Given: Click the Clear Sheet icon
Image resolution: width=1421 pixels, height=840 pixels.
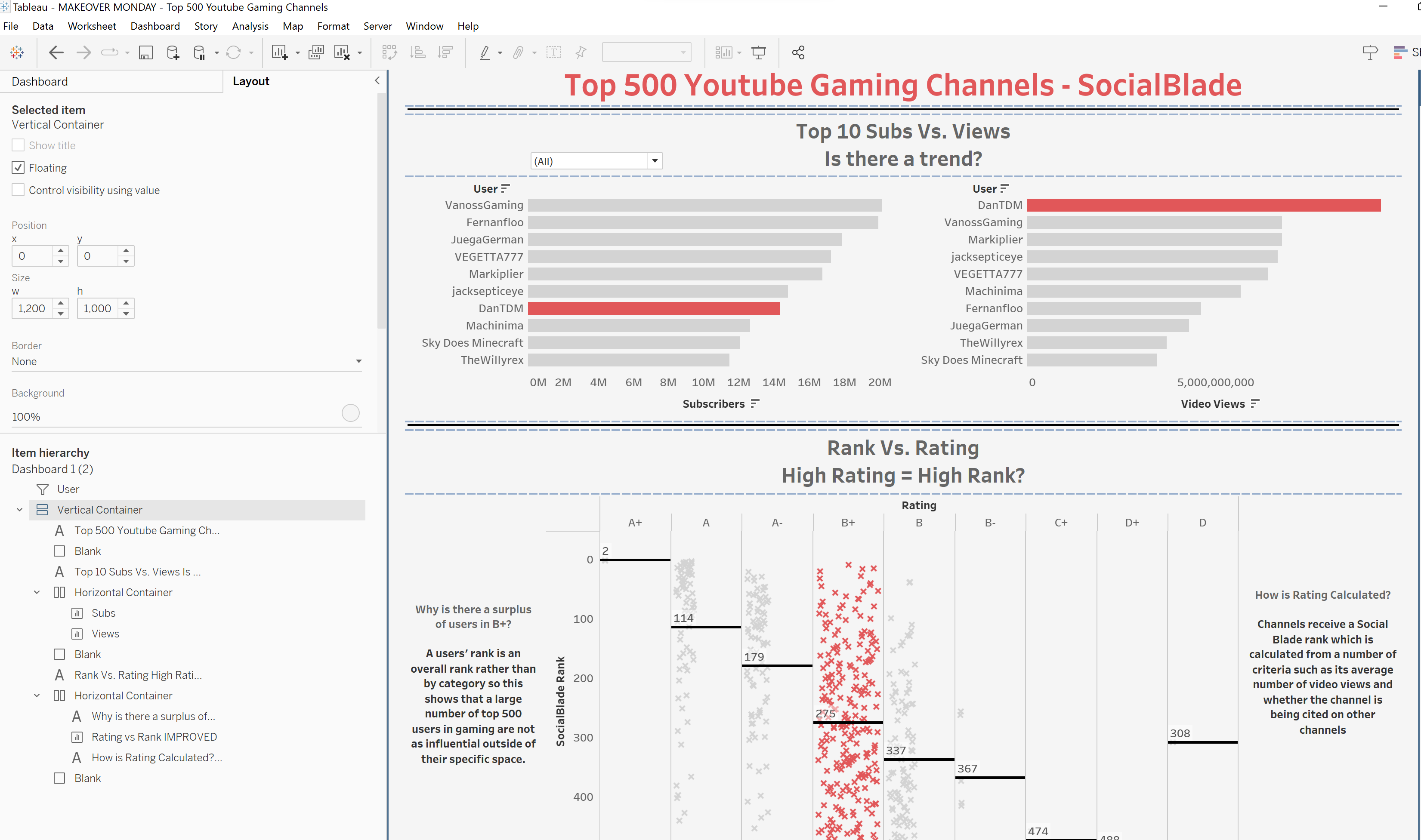Looking at the screenshot, I should pos(342,52).
